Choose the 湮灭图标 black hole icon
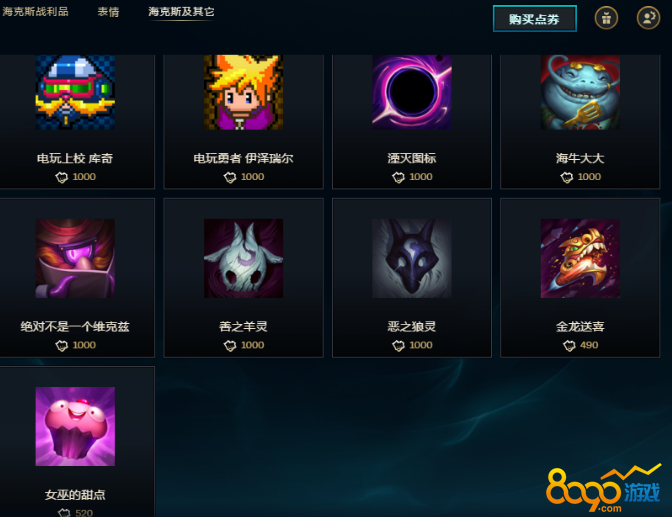 412,92
